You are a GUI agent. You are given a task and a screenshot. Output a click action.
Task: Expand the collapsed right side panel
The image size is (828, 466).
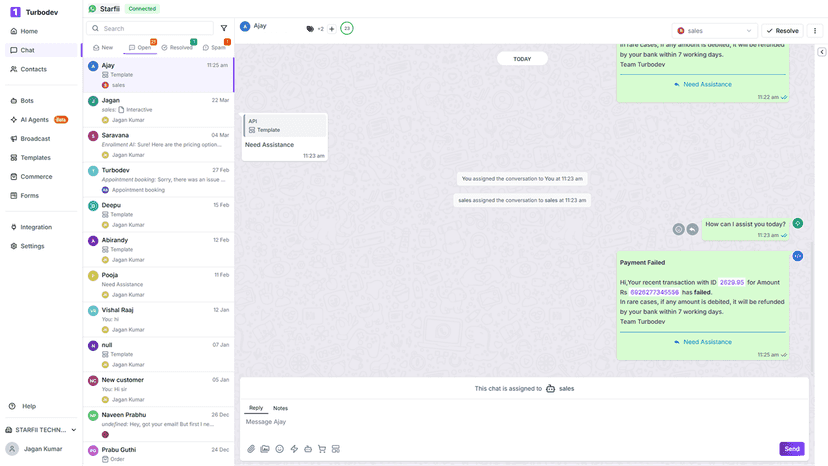pyautogui.click(x=822, y=52)
